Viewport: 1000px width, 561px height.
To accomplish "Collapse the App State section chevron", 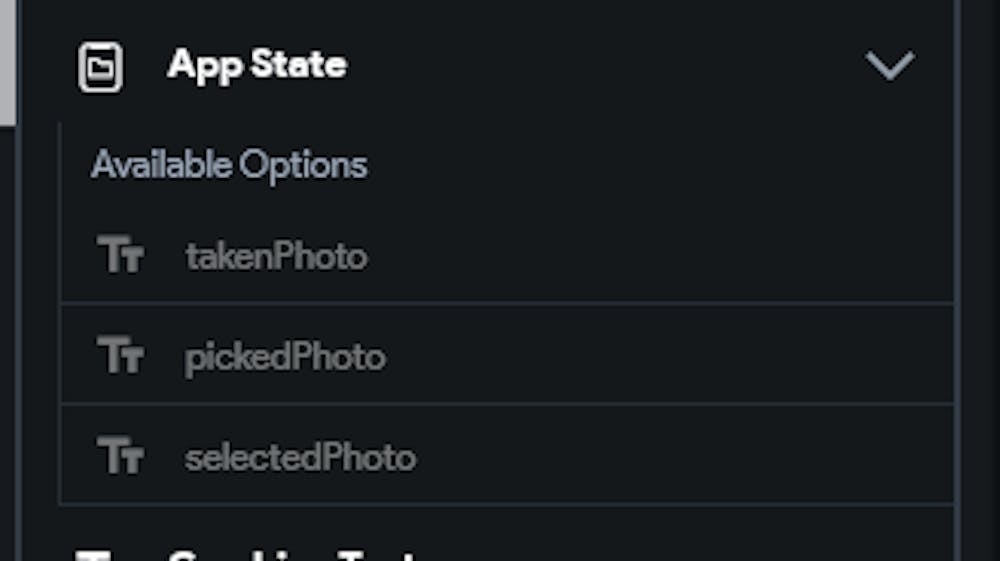I will (889, 66).
